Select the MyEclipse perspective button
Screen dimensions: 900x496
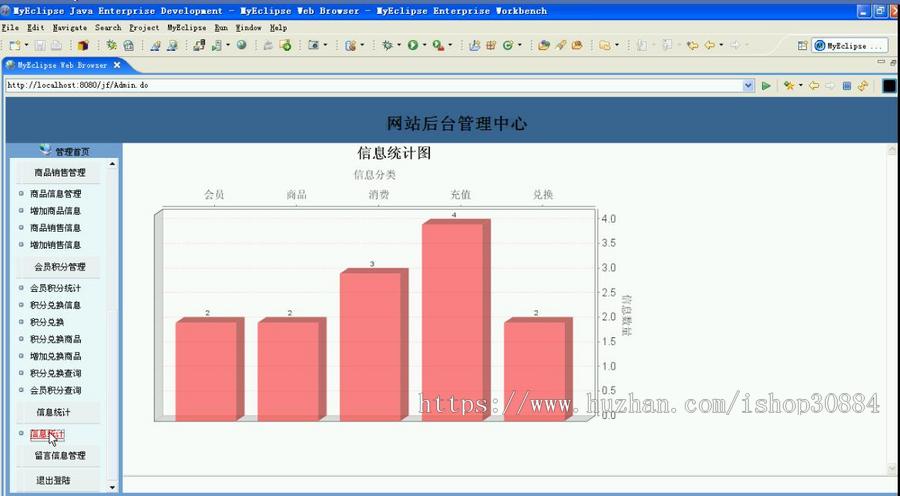coord(849,46)
